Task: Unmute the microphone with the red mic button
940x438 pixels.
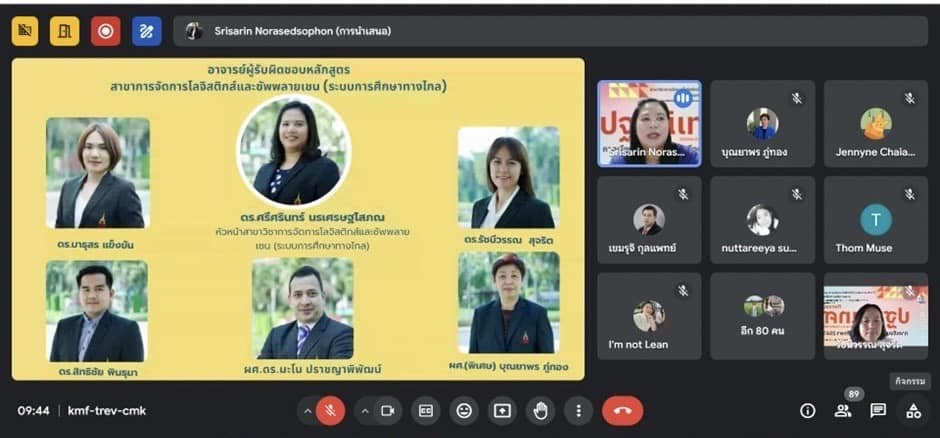Action: [x=330, y=410]
